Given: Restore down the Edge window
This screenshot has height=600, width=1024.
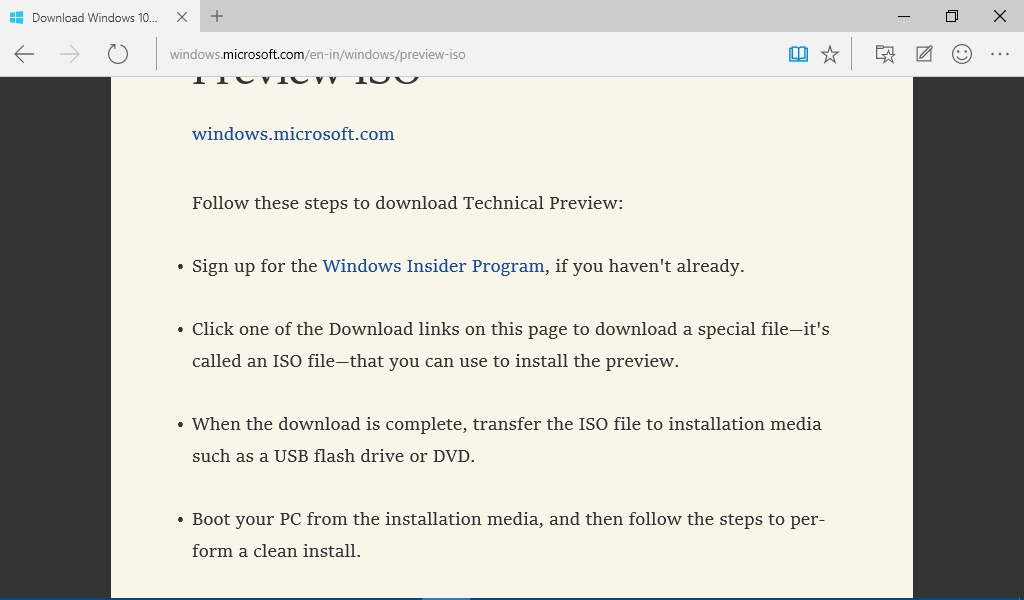Looking at the screenshot, I should tap(952, 16).
